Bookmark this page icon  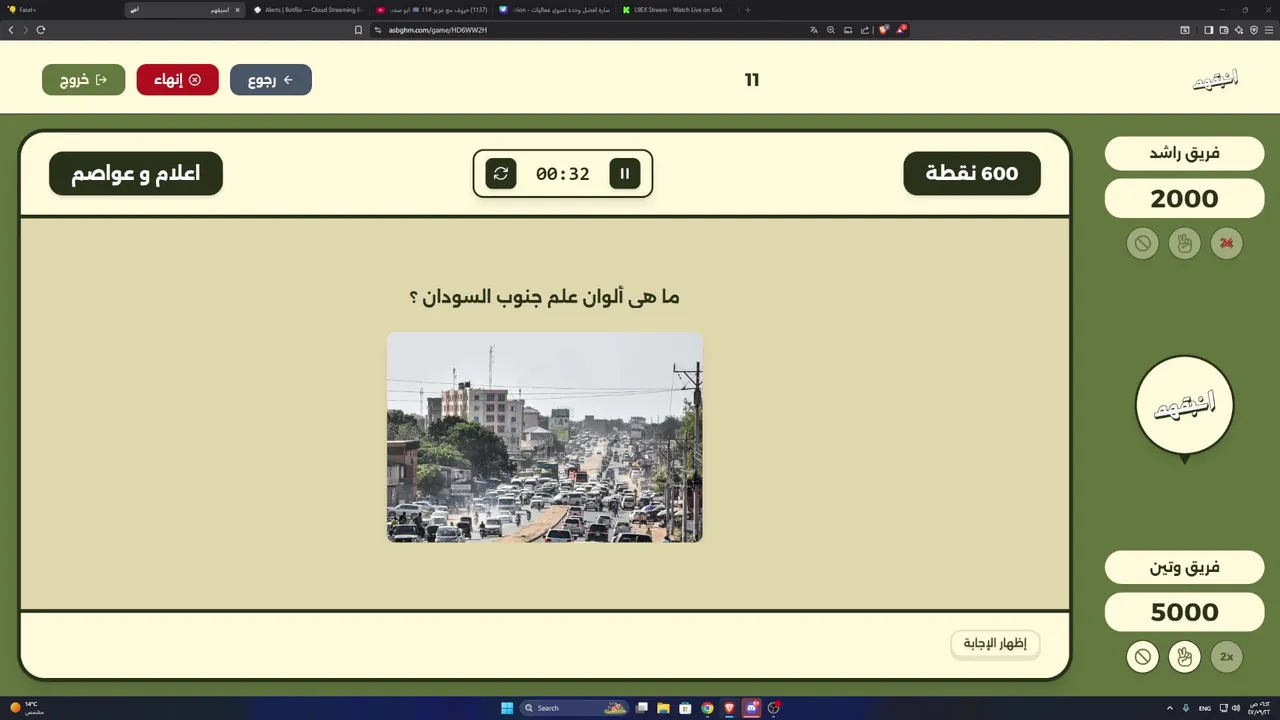pyautogui.click(x=358, y=30)
